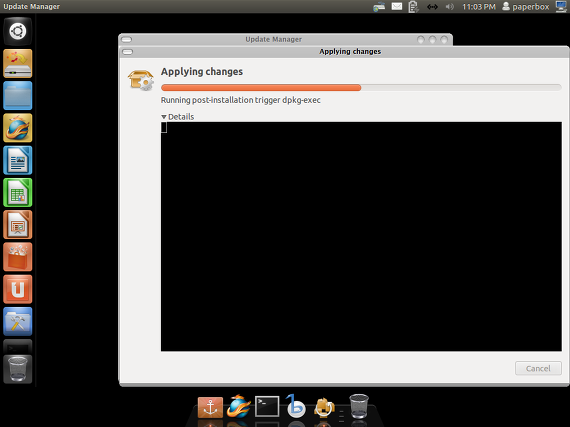The height and width of the screenshot is (427, 570).
Task: Click the partially hidden terminal launcher icon
Action: click(17, 346)
